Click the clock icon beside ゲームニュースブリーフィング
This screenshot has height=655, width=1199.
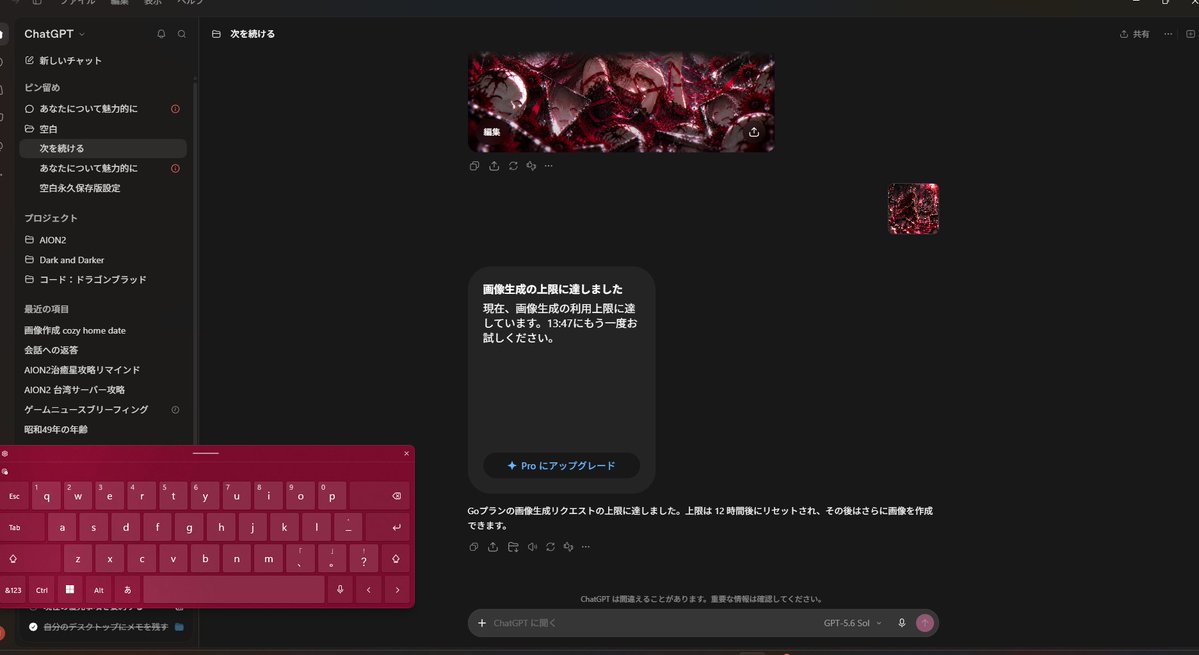click(175, 410)
